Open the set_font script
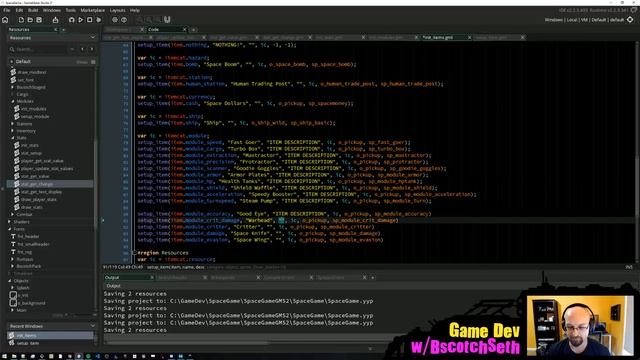Screen dimensions: 640x360 point(26,80)
